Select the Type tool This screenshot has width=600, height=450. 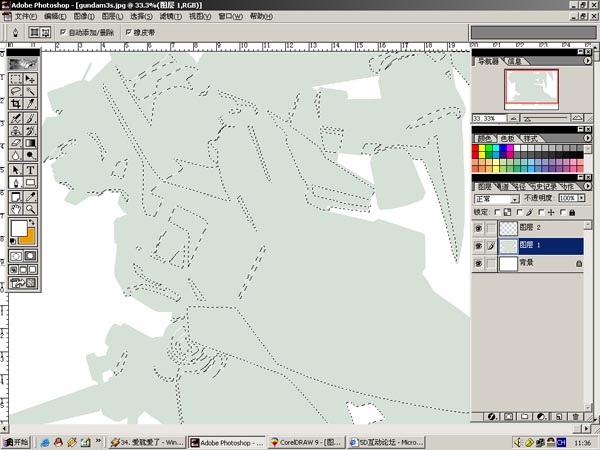(x=30, y=170)
